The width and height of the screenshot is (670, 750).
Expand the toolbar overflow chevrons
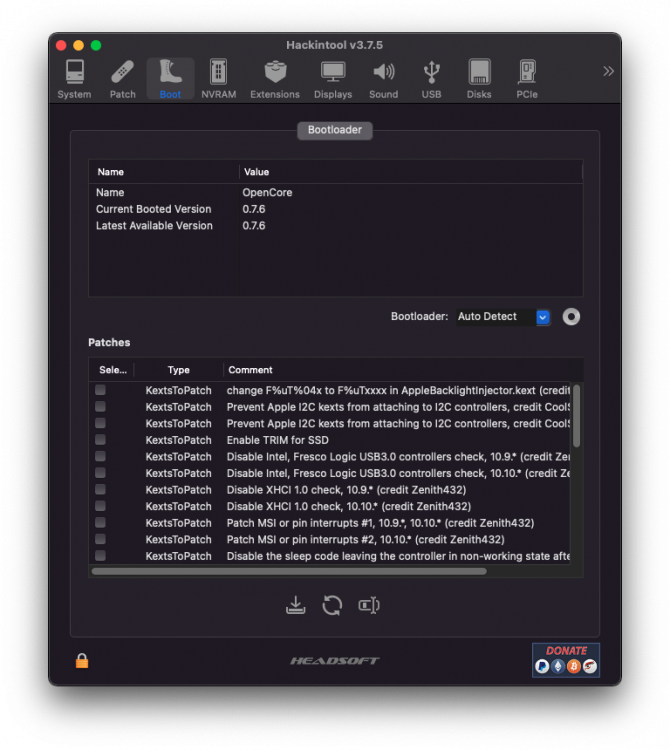click(608, 71)
